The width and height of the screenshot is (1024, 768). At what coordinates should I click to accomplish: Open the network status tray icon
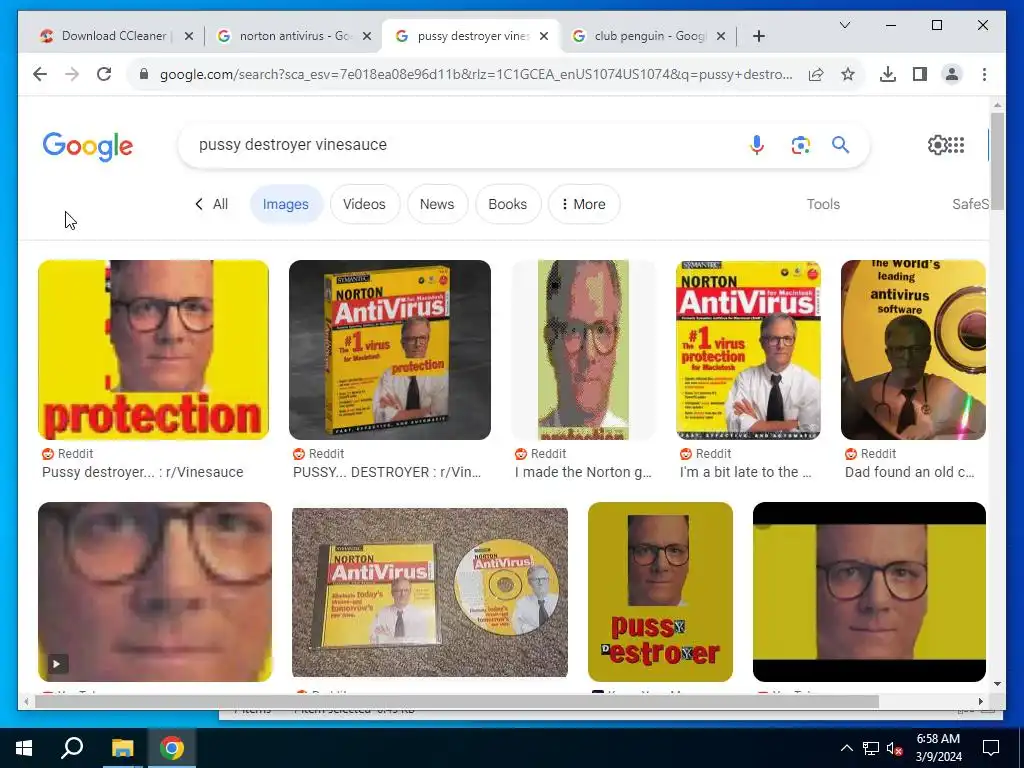pos(871,748)
